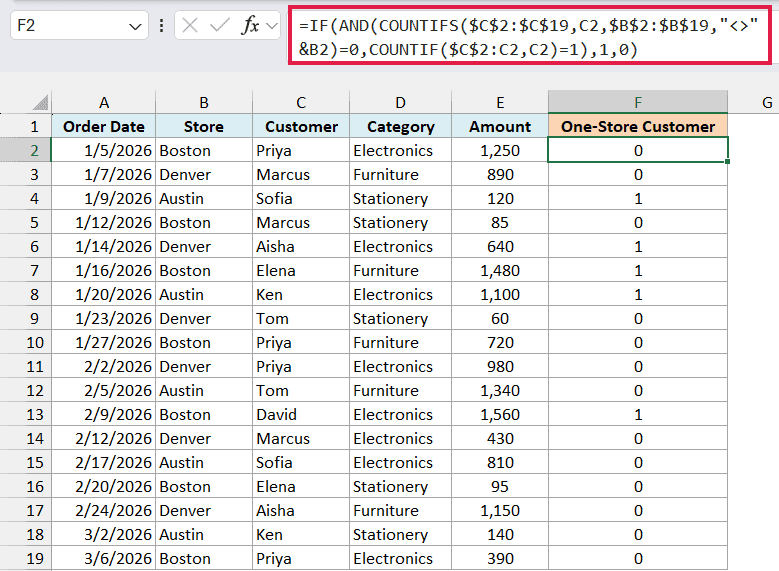Open the Name Box dropdown arrow
779x571 pixels.
point(135,26)
